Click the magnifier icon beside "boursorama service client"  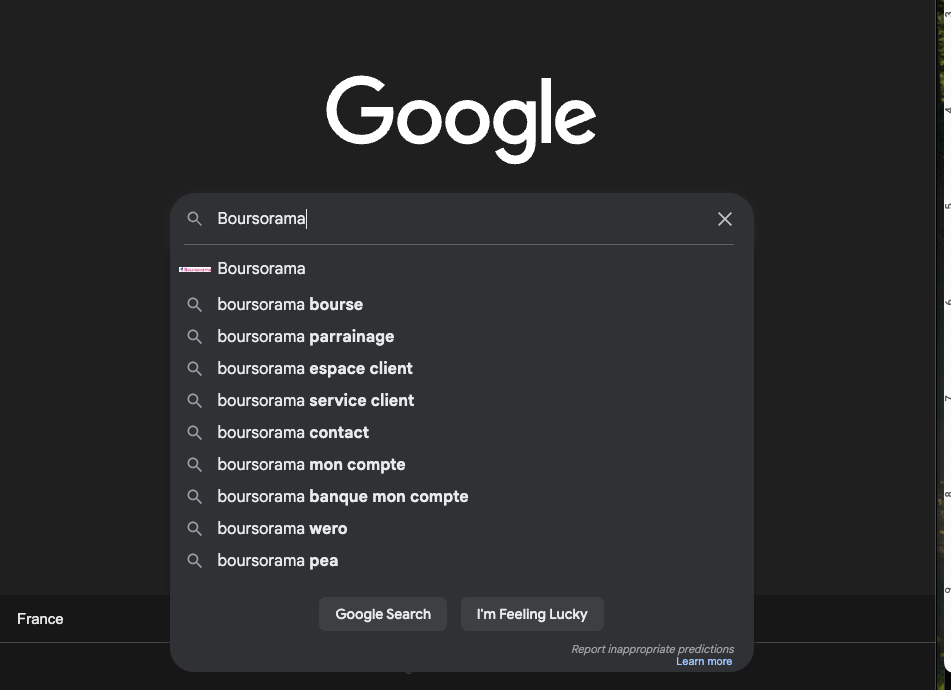[195, 401]
